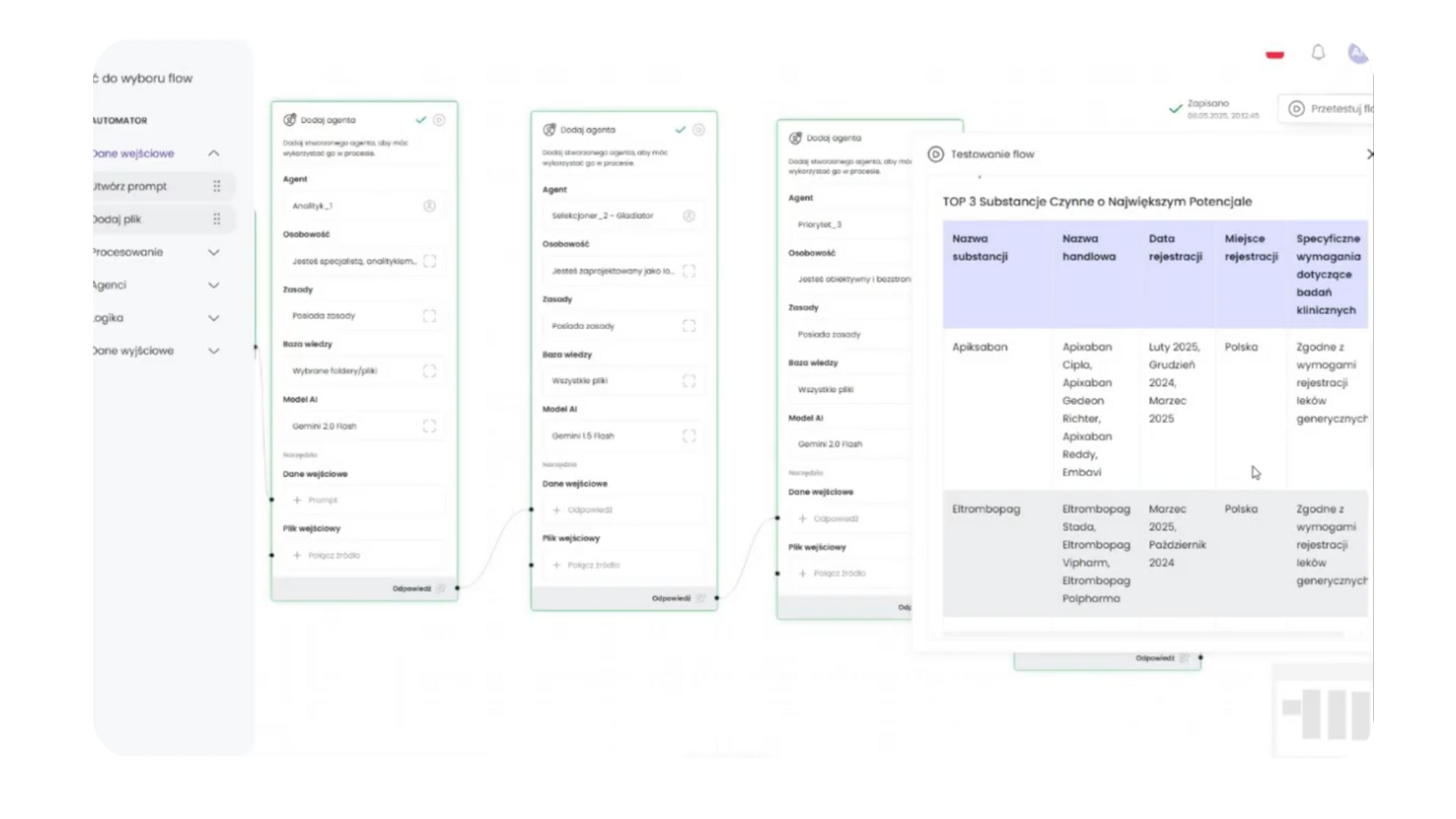Click the minimap thumbnail in canvas corner

click(1323, 710)
